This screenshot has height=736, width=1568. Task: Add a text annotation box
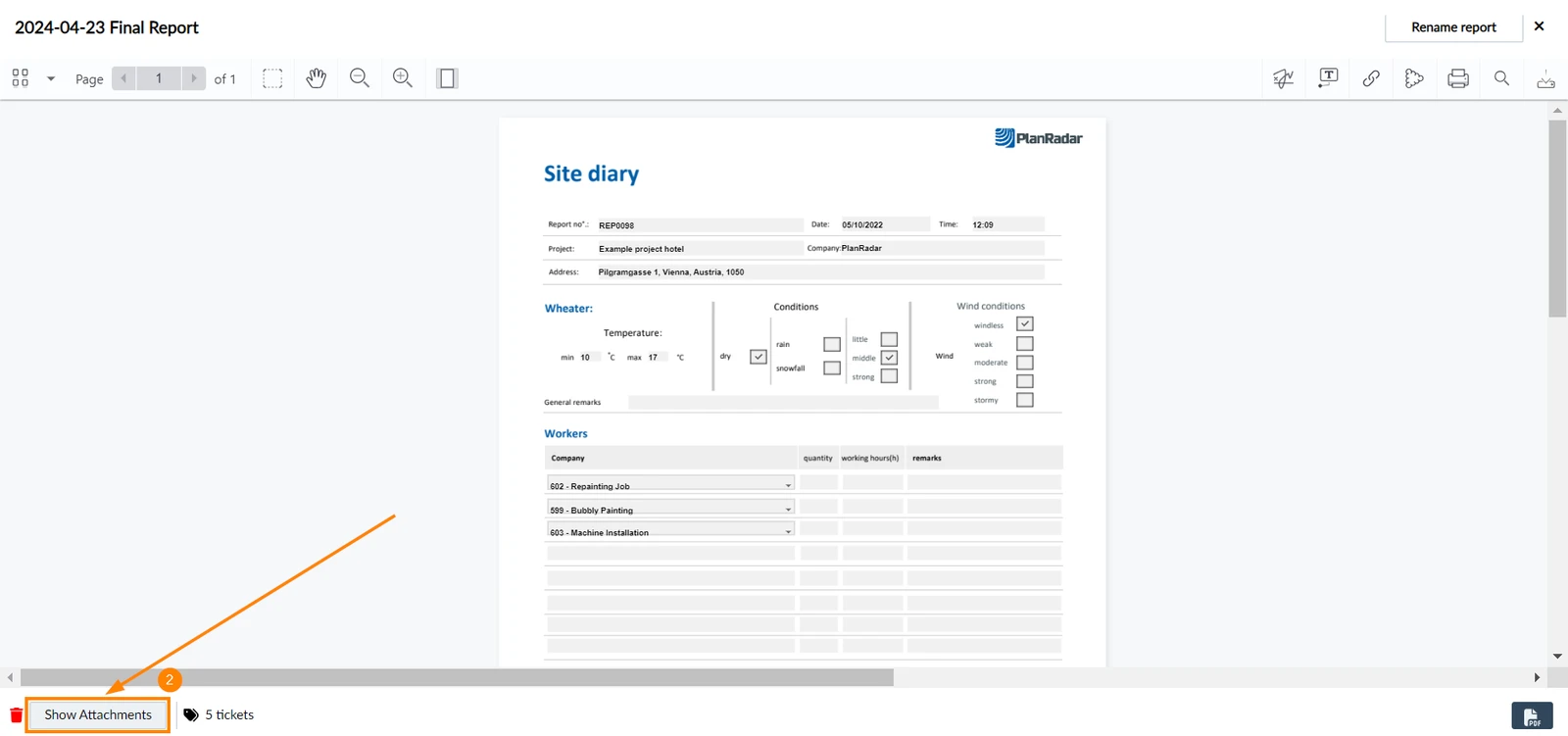(1329, 78)
